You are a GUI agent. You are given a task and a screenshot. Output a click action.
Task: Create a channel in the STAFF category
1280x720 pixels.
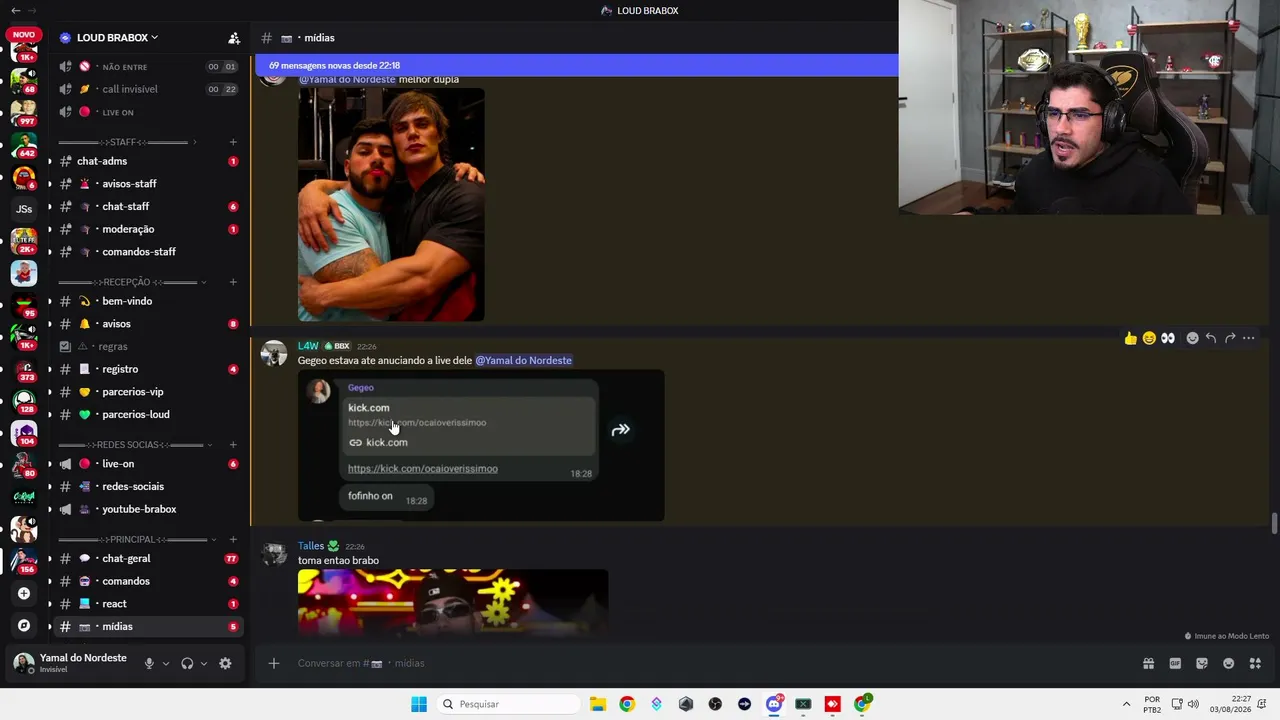point(233,142)
